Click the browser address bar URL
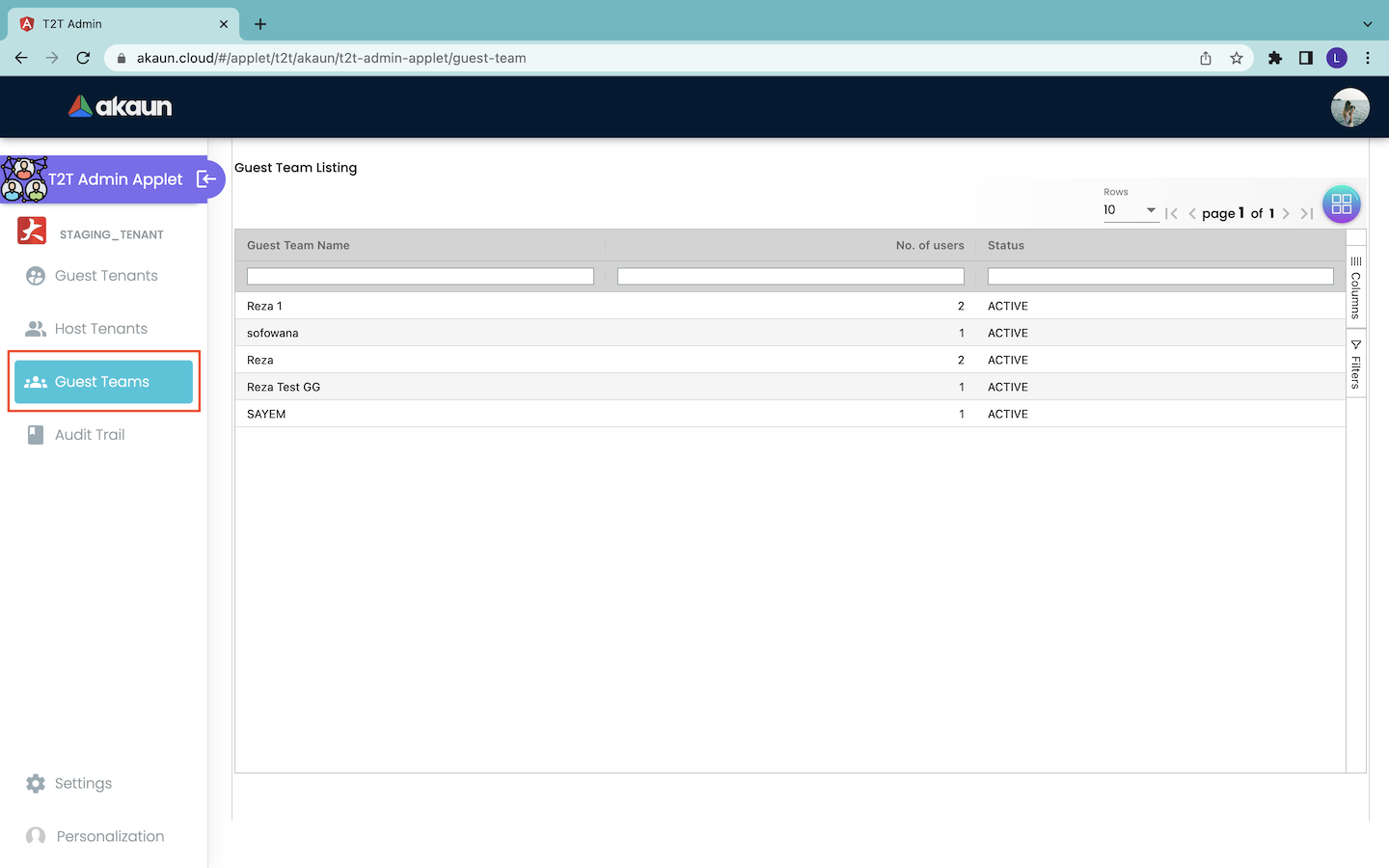This screenshot has height=868, width=1389. click(332, 58)
